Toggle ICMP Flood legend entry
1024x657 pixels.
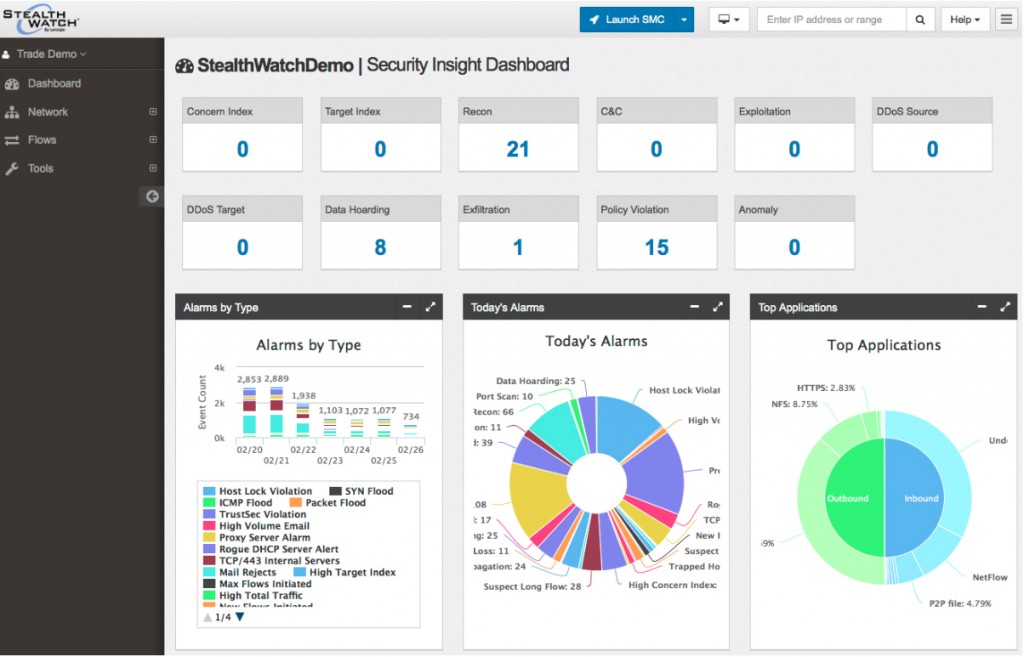pos(238,503)
